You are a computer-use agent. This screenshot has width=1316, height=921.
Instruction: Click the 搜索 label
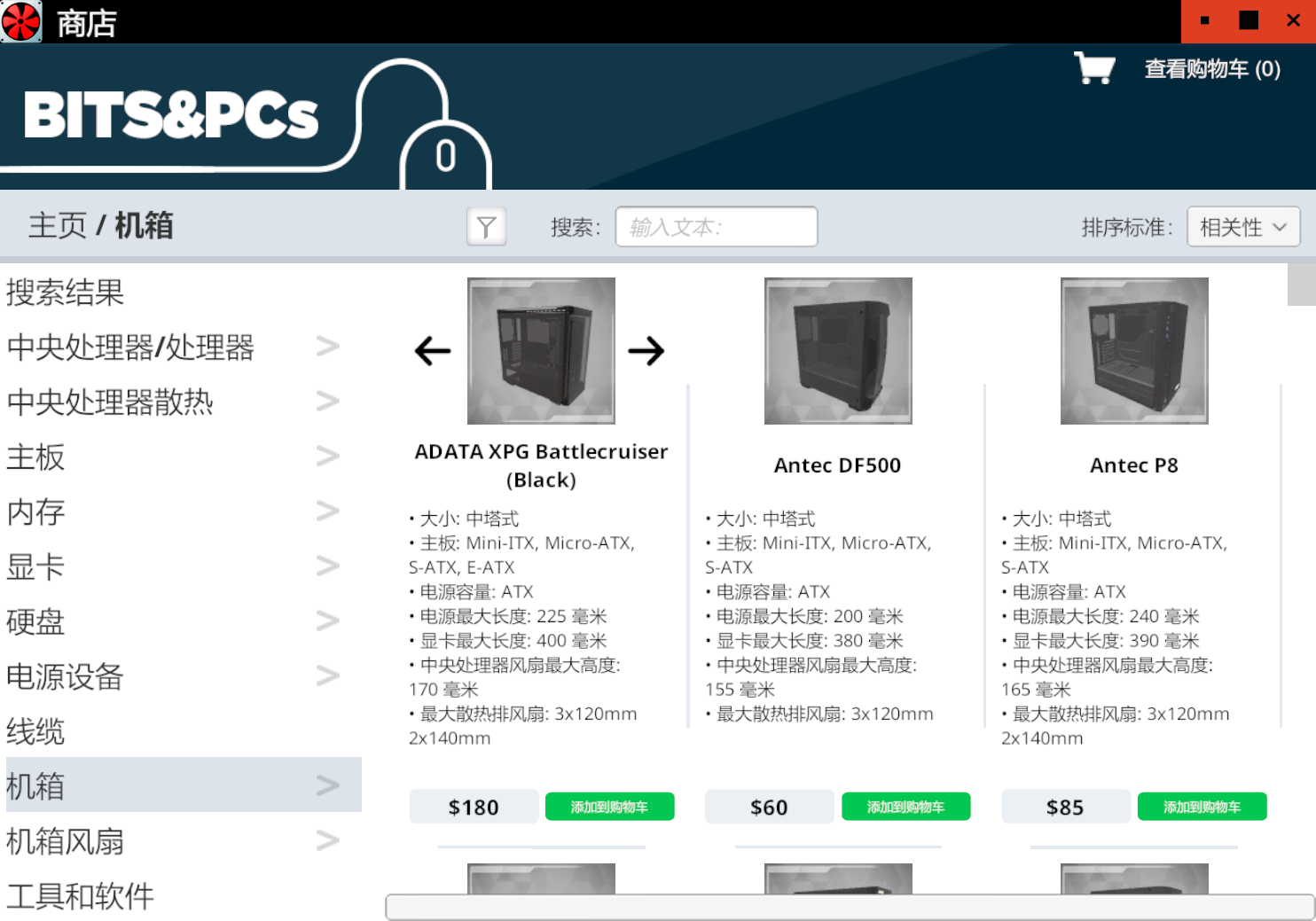[575, 228]
